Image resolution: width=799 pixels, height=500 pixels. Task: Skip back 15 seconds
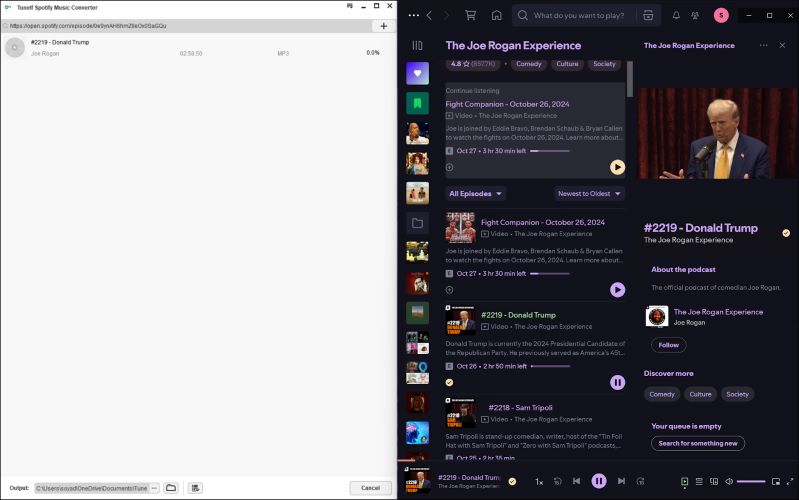tap(557, 481)
